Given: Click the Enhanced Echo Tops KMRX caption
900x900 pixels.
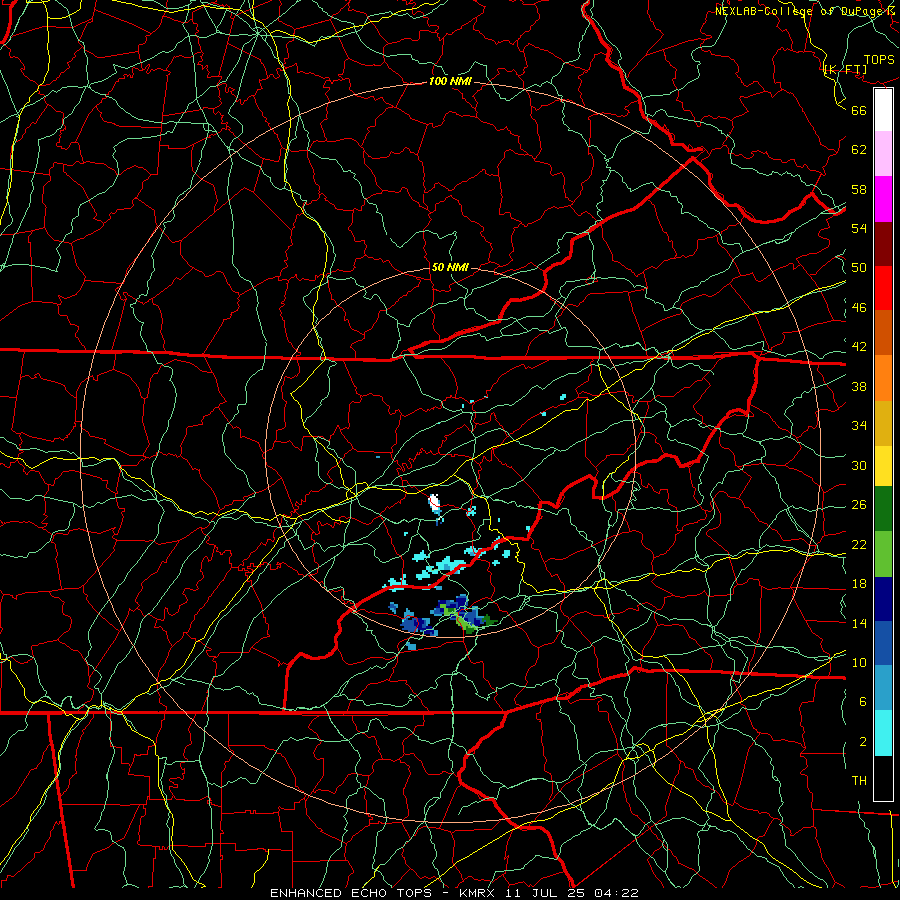Looking at the screenshot, I should [x=454, y=893].
